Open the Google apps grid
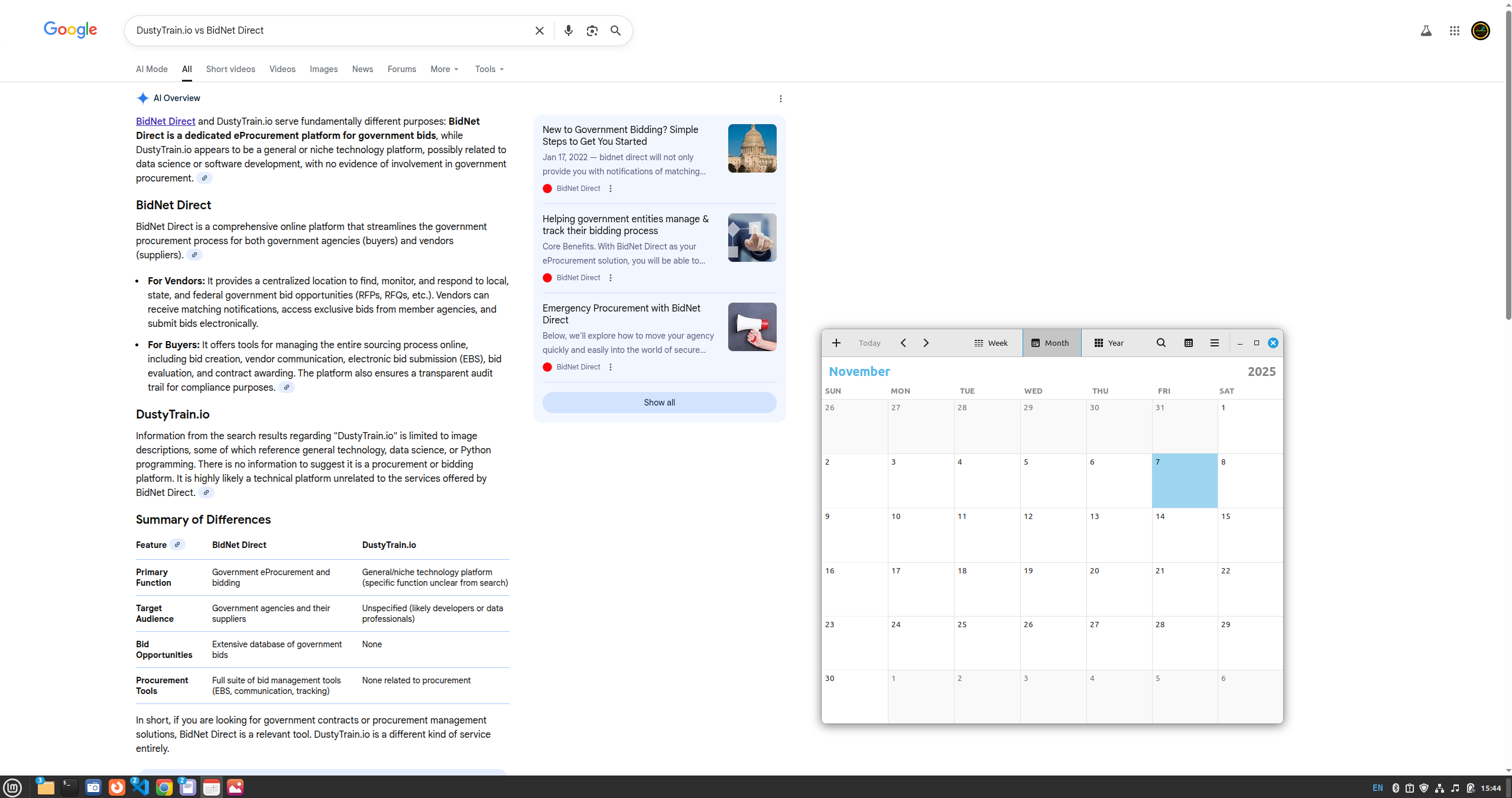1512x798 pixels. click(1454, 31)
